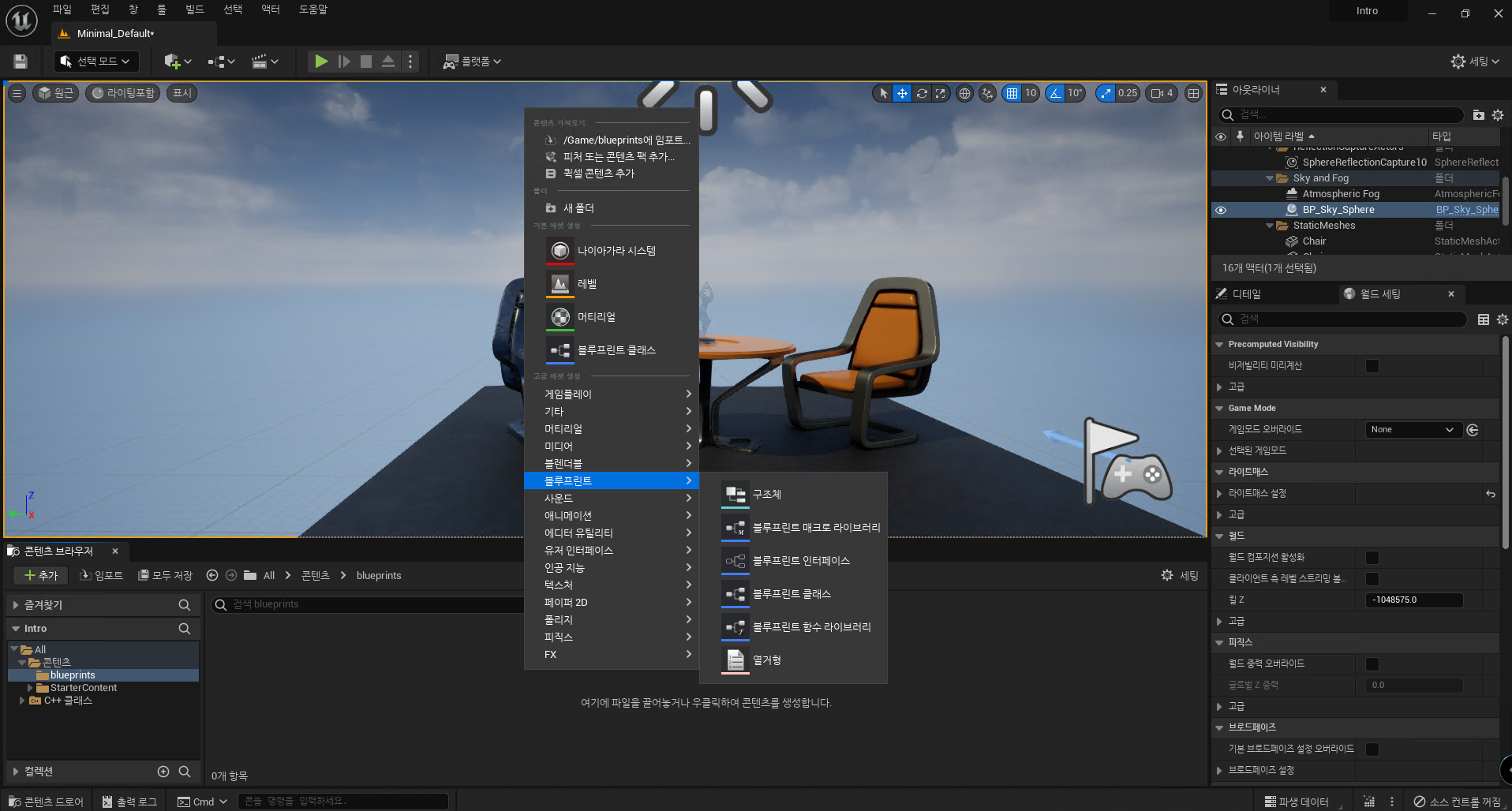Enable World Composition checkbox

click(1372, 558)
